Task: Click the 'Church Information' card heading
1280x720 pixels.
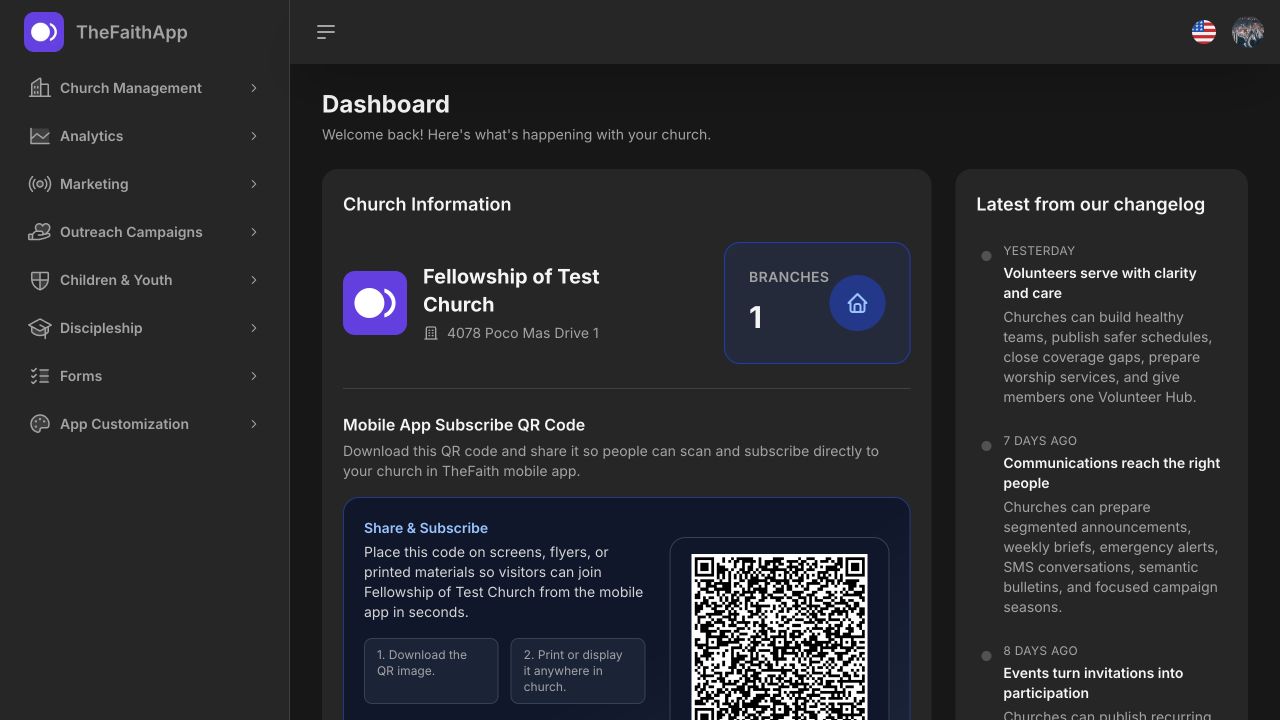Action: click(427, 204)
